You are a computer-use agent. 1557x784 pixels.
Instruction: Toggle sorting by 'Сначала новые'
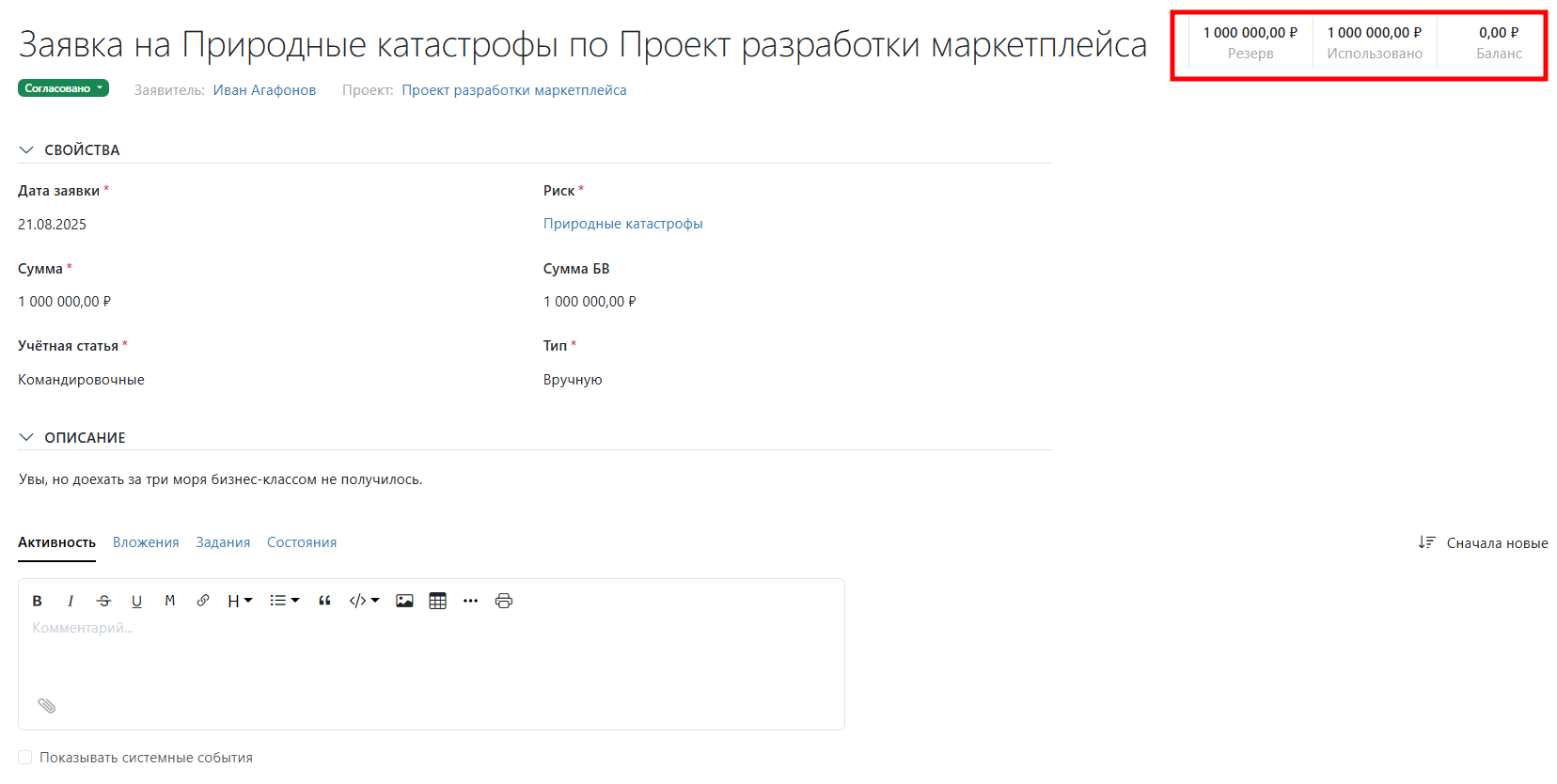[x=1497, y=543]
